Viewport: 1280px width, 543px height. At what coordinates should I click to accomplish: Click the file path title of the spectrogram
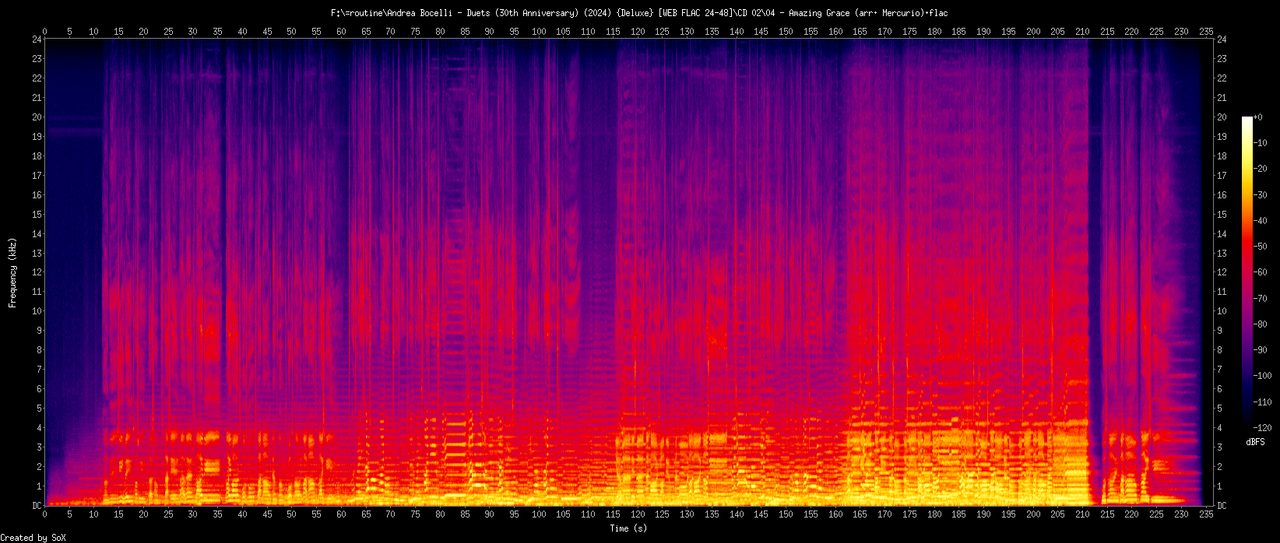[x=639, y=12]
